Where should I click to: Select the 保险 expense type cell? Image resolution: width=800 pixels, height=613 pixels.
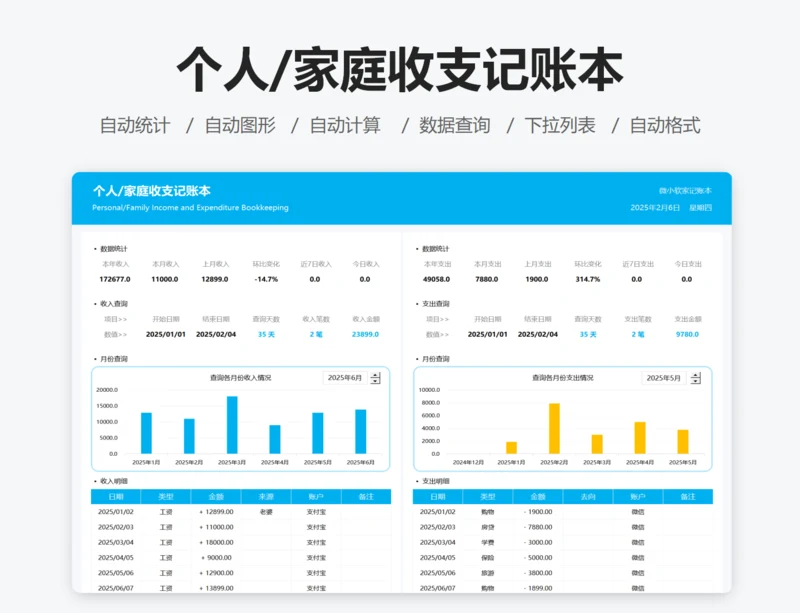point(488,558)
